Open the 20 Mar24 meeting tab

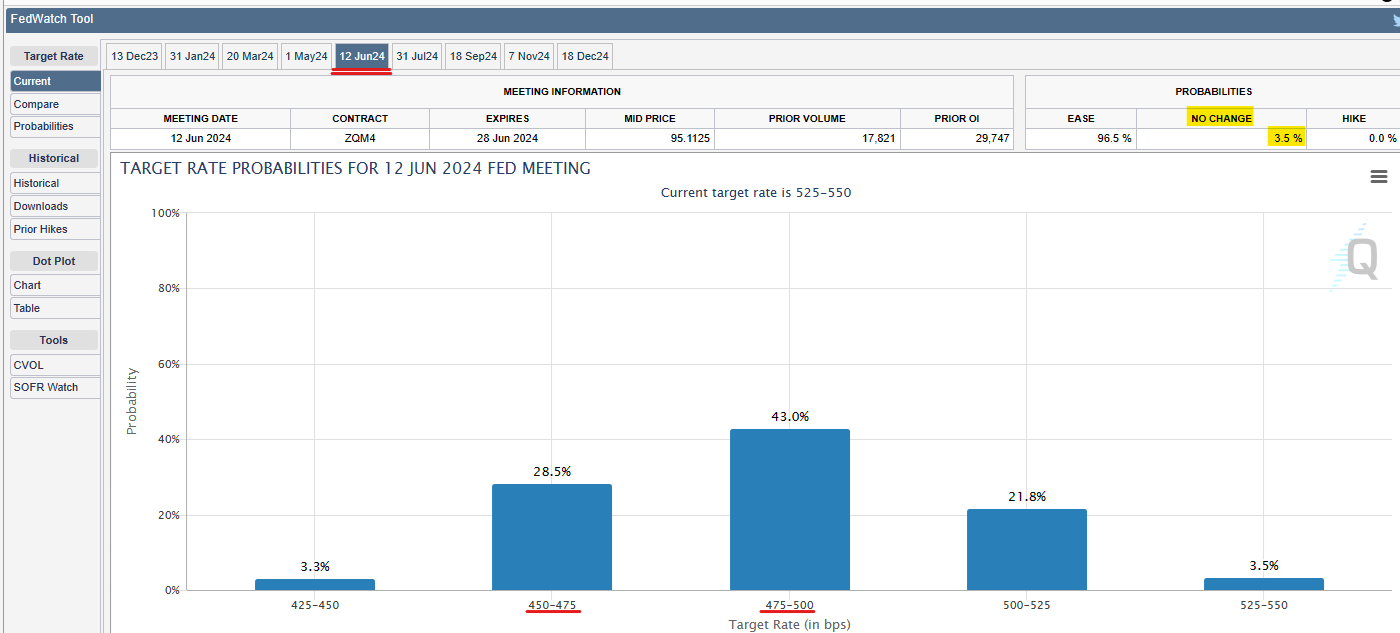250,57
